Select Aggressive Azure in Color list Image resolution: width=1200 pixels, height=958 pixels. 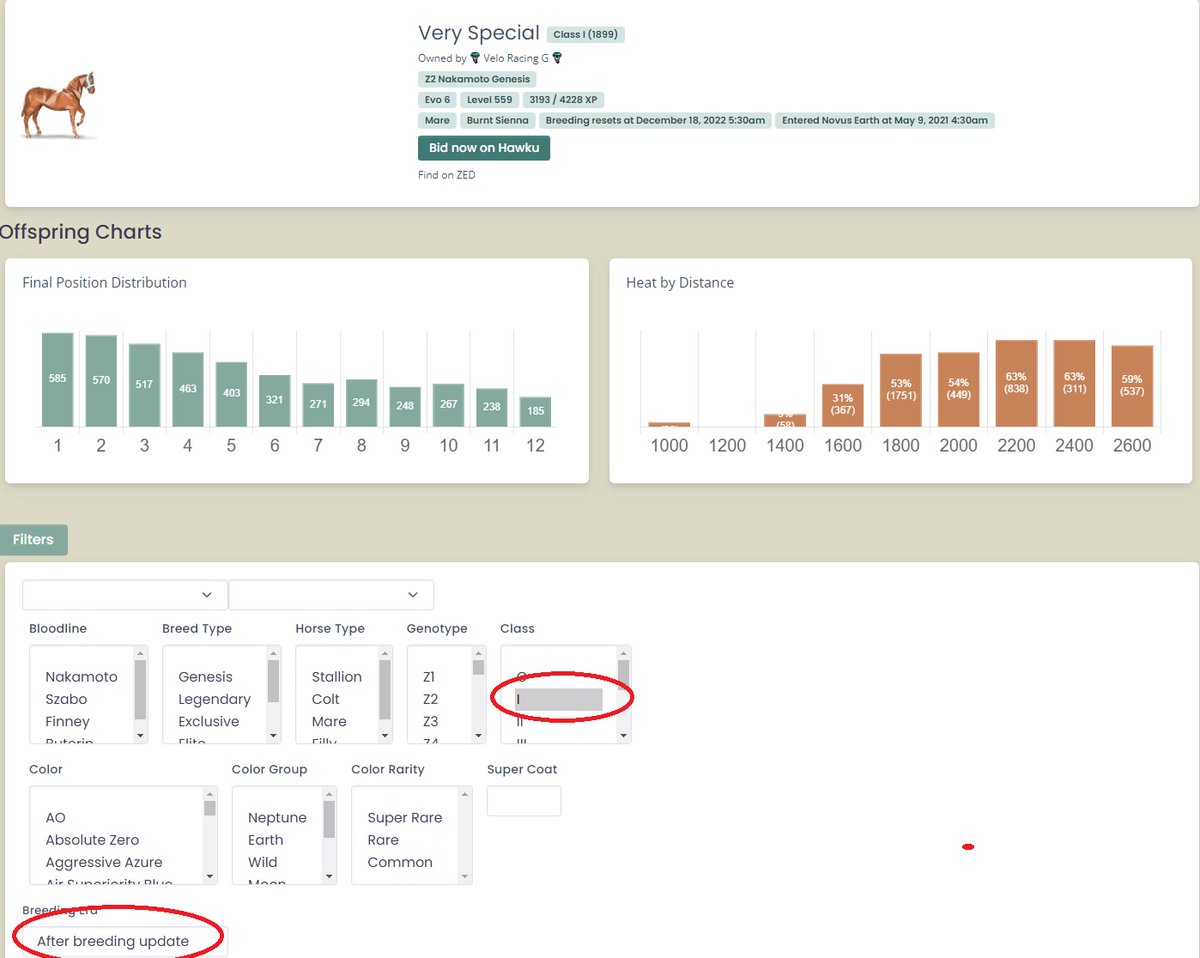pyautogui.click(x=103, y=862)
